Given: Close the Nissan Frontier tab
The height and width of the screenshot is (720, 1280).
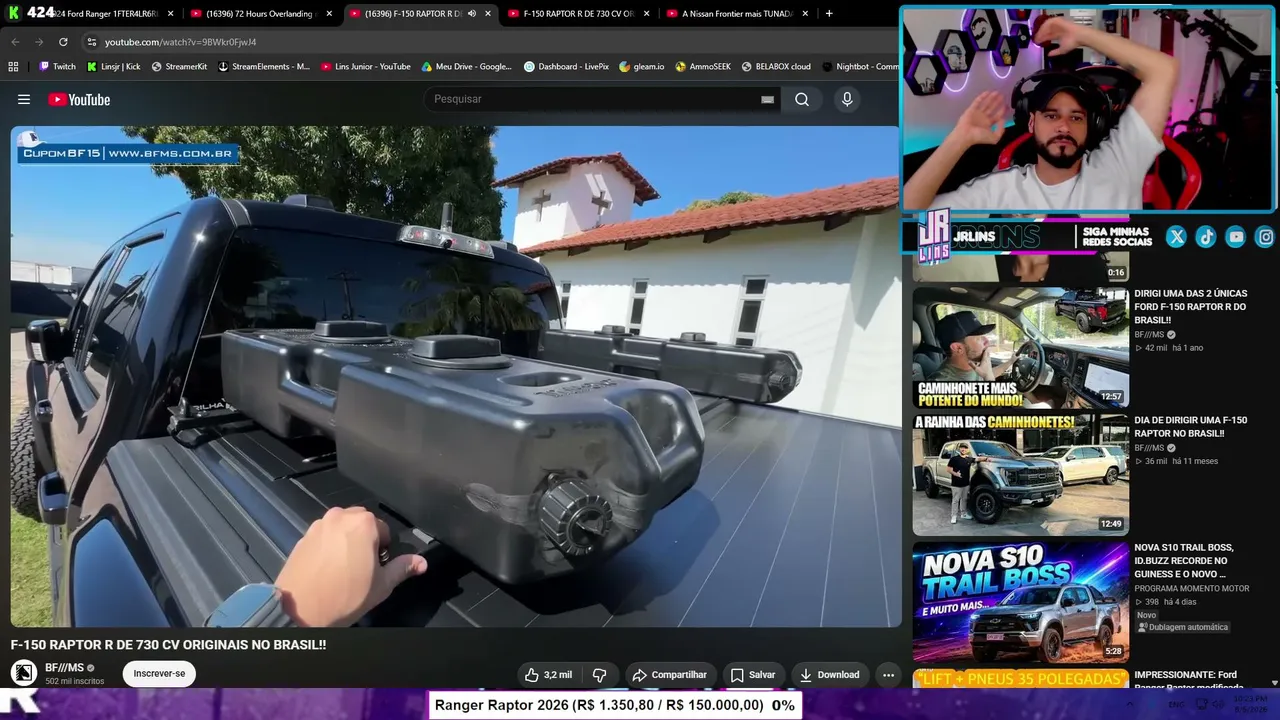Looking at the screenshot, I should (x=806, y=14).
